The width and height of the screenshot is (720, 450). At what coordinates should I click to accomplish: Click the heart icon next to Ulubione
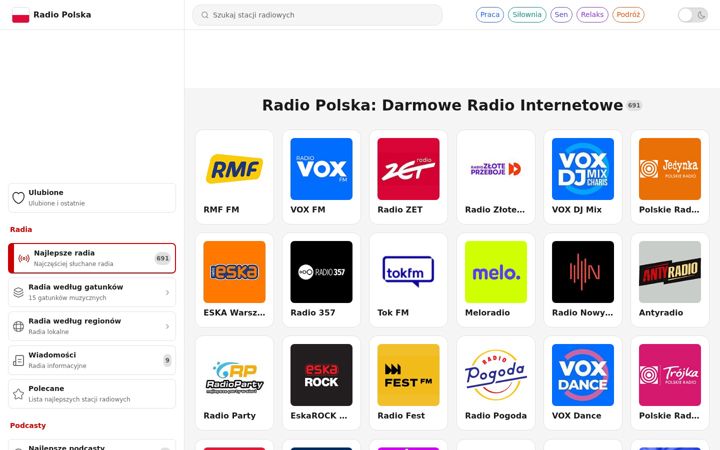point(18,198)
